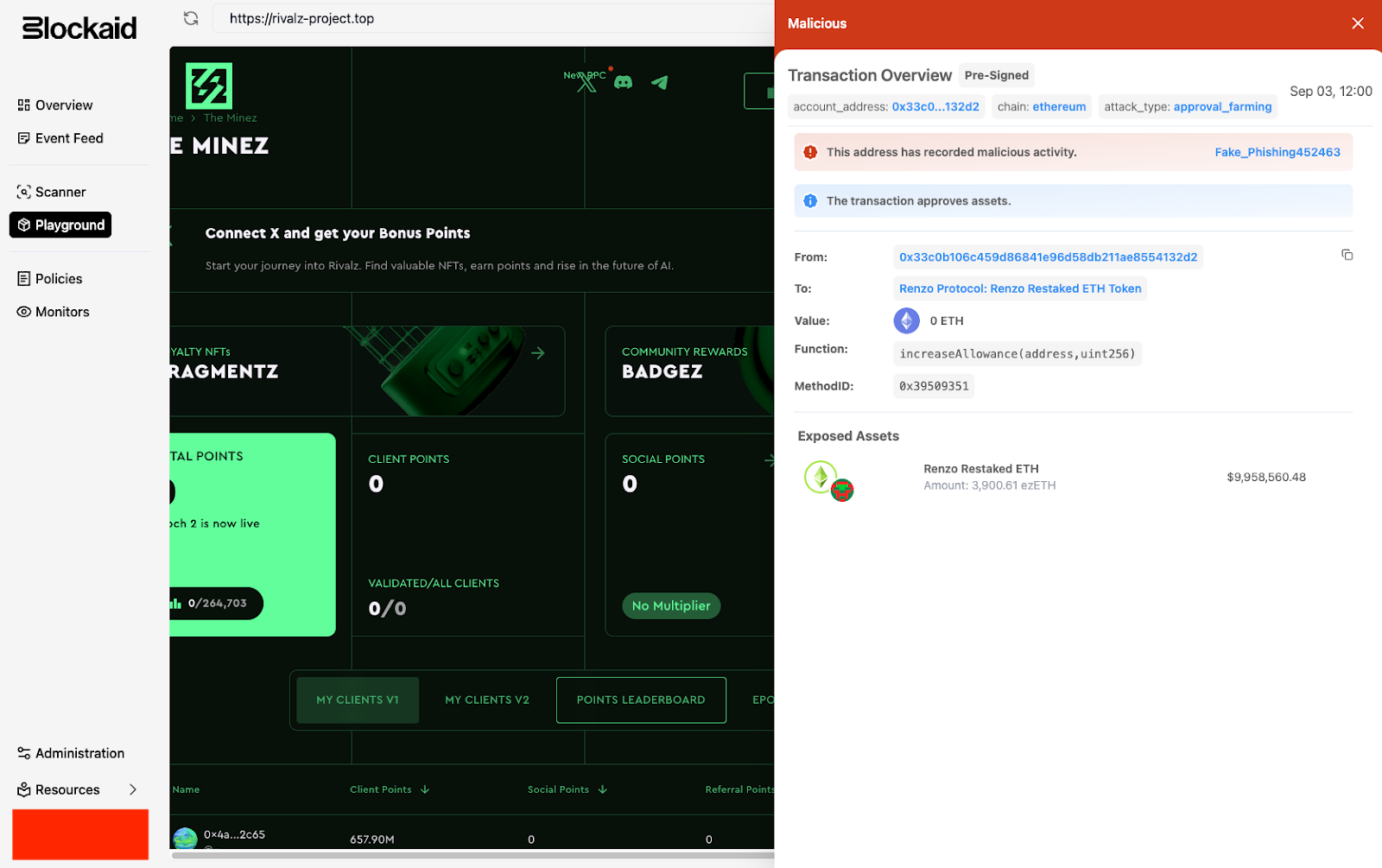This screenshot has height=868, width=1382.
Task: Expand the Resources menu chevron
Action: pyautogui.click(x=133, y=789)
